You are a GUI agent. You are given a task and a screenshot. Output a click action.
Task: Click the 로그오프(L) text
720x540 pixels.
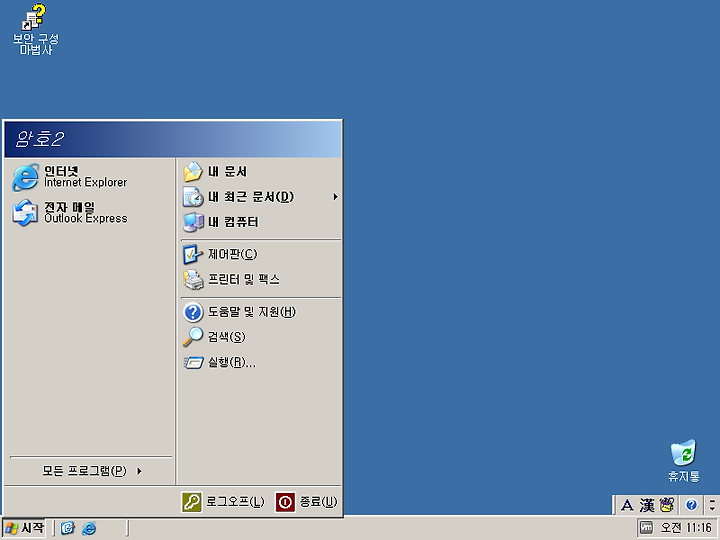(235, 502)
